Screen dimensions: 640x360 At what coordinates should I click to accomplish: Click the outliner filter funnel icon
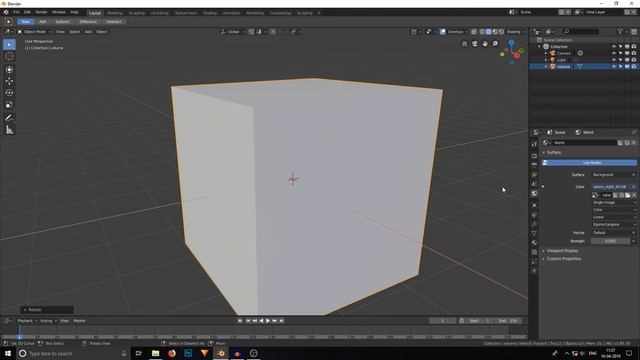[620, 31]
